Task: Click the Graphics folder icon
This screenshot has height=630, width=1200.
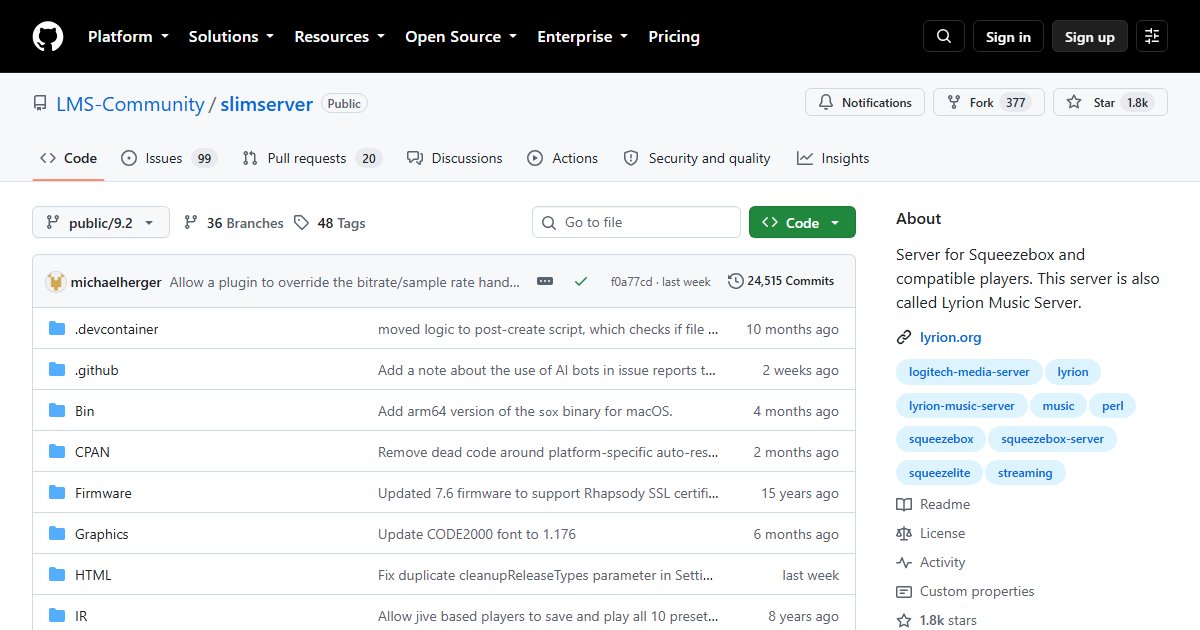Action: [57, 534]
